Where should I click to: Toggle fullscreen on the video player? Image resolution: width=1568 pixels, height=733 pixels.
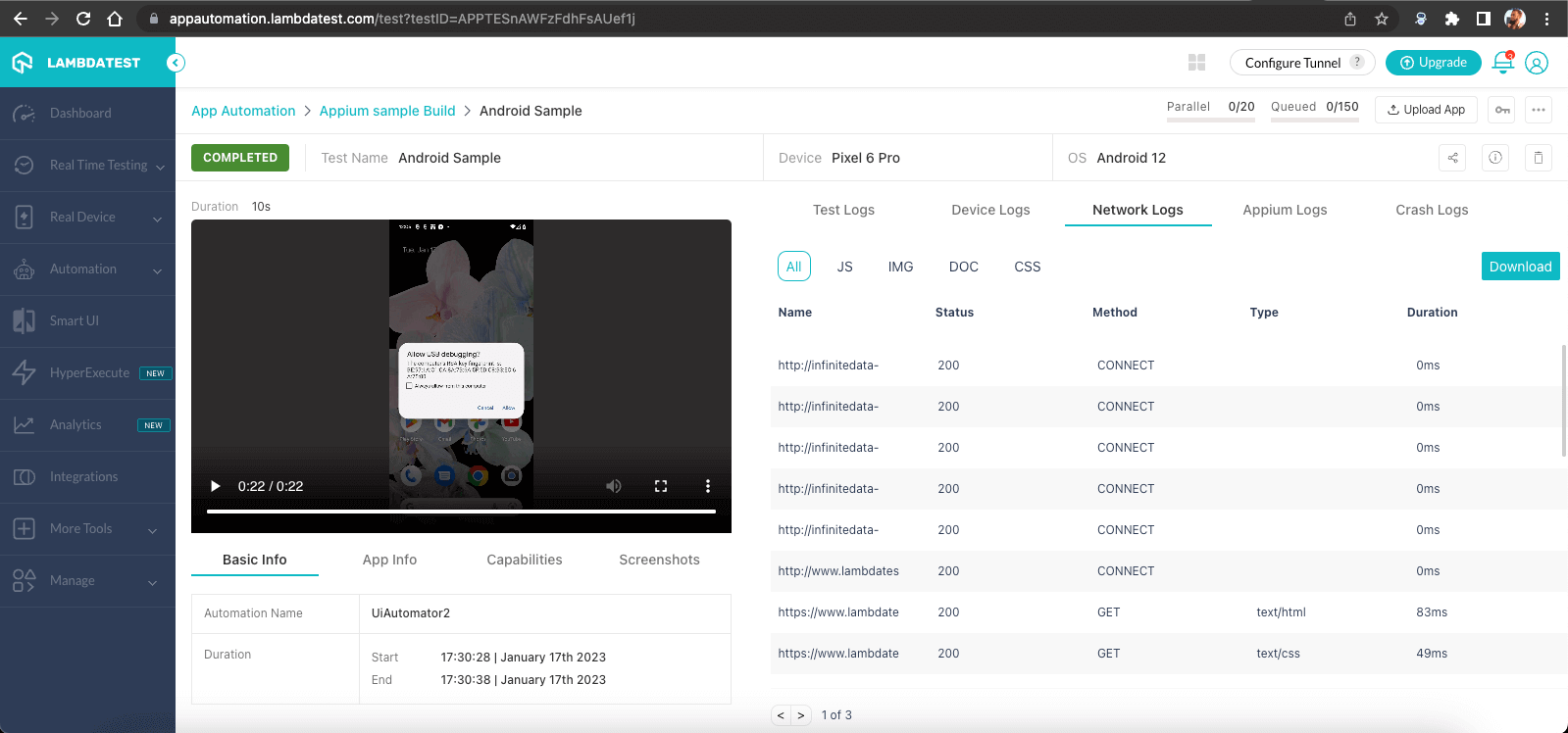coord(661,486)
